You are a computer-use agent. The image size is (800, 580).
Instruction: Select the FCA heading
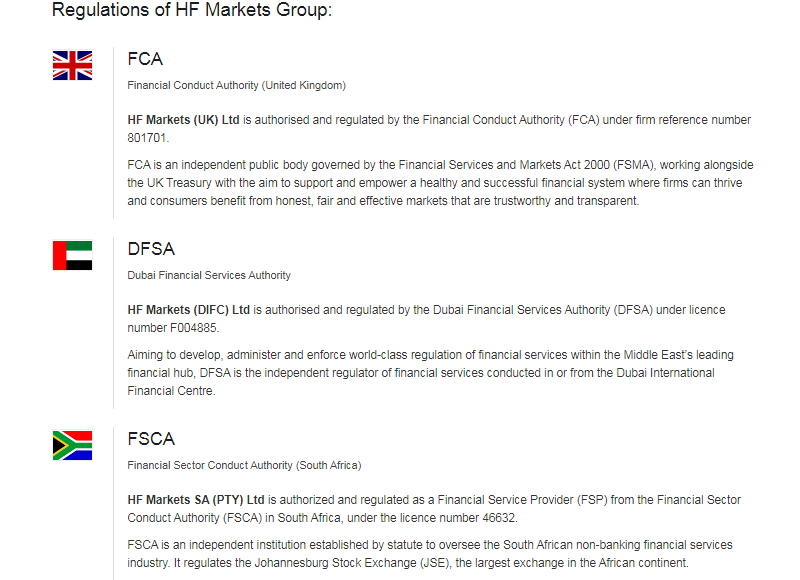145,59
